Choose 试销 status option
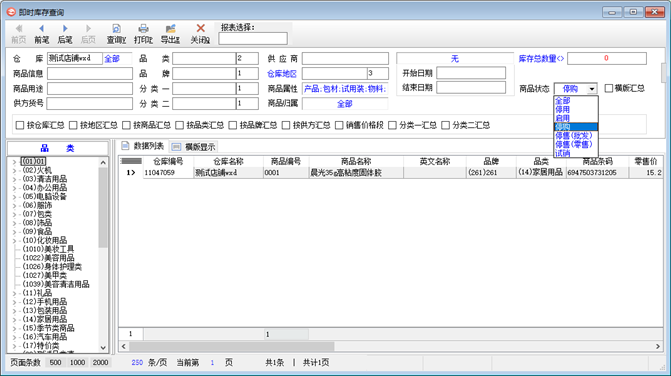Screen dimensions: 671x376 (576, 153)
